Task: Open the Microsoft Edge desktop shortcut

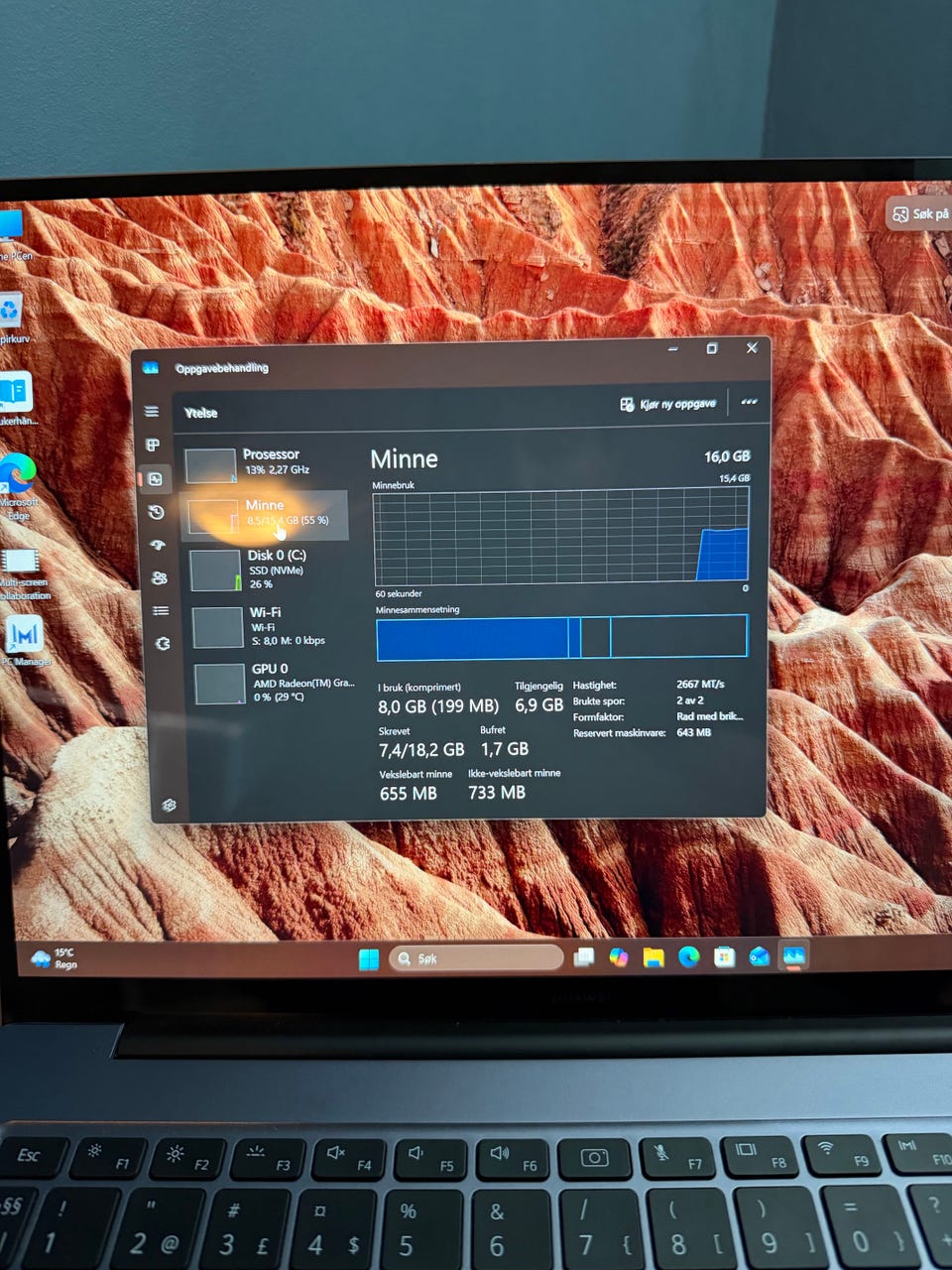Action: (18, 484)
